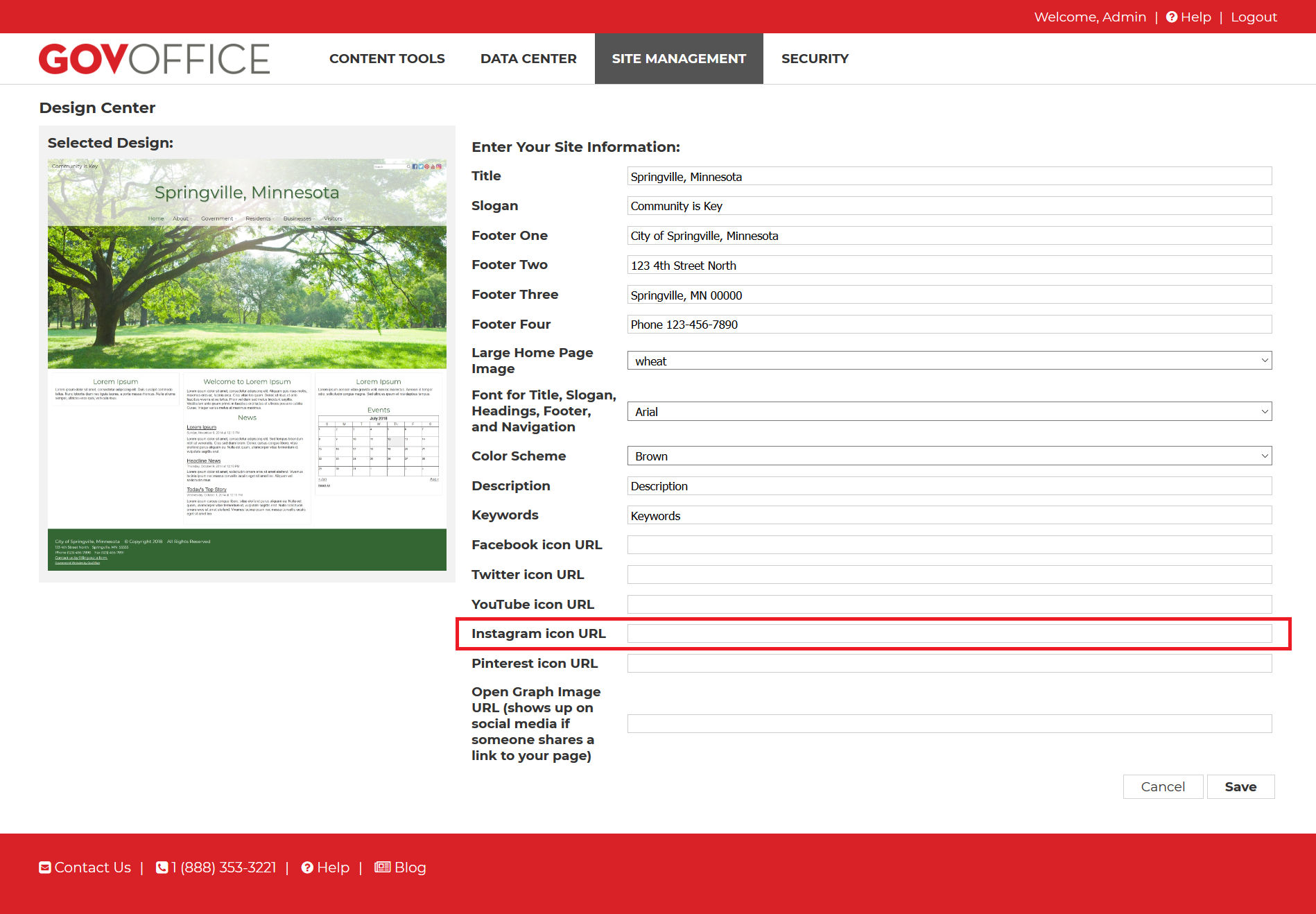
Task: Click the selected design preview thumbnail
Action: (247, 365)
